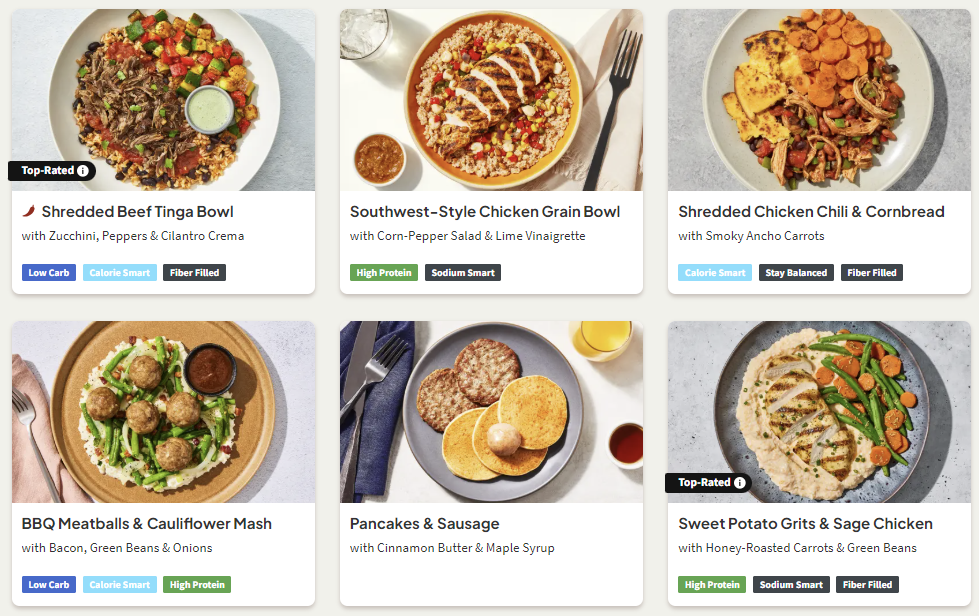
Task: Click the spicy chili pepper icon
Action: pyautogui.click(x=29, y=212)
